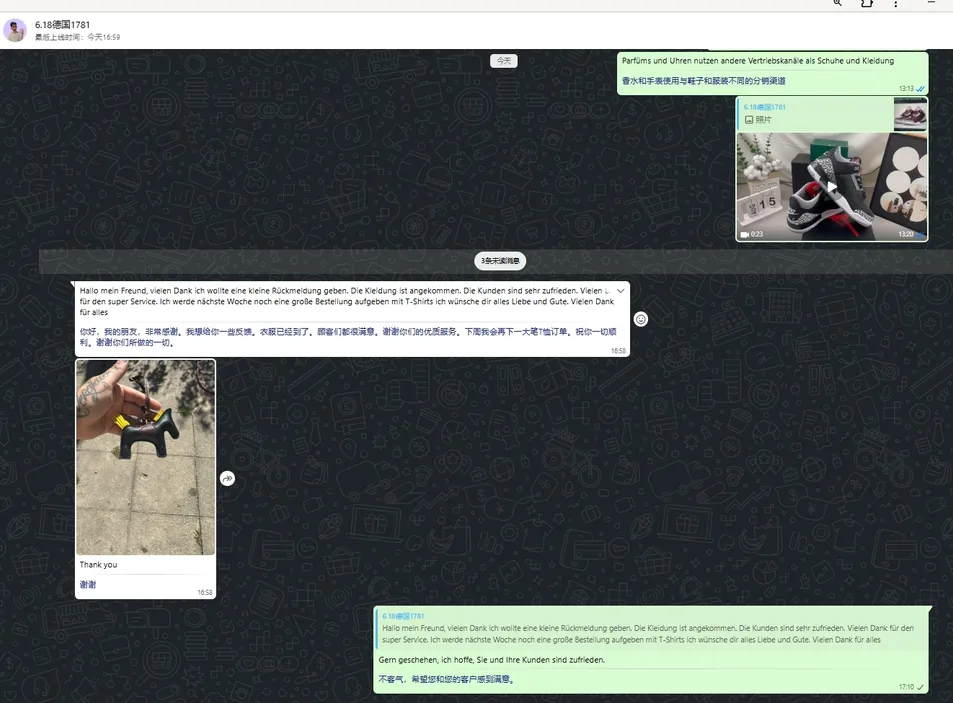The image size is (953, 703).
Task: Expand the message options chevron on feedback message
Action: [x=620, y=291]
